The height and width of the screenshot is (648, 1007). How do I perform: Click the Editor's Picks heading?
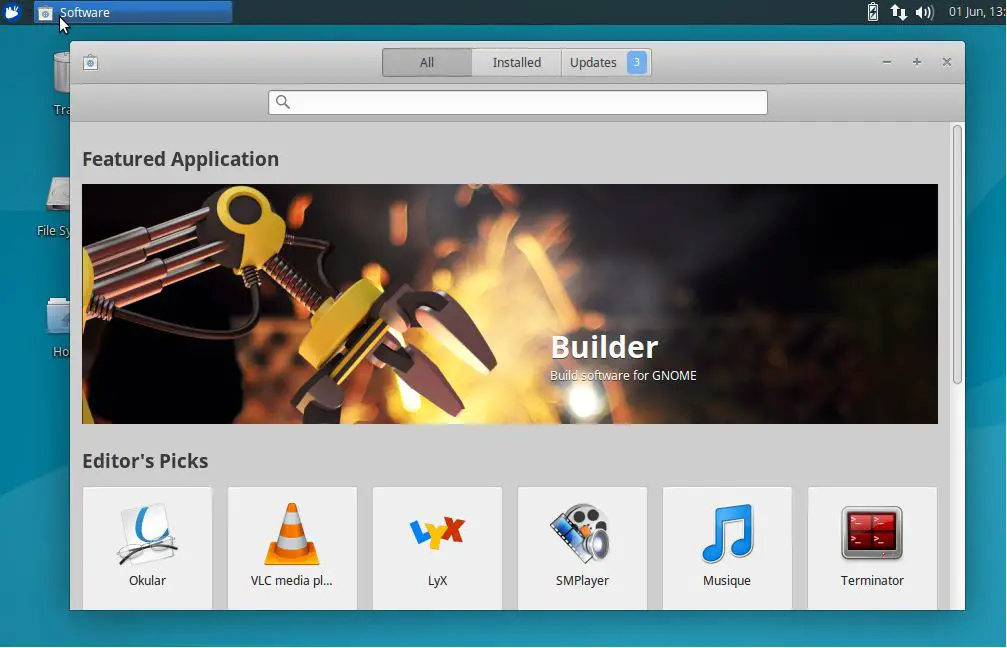[145, 461]
